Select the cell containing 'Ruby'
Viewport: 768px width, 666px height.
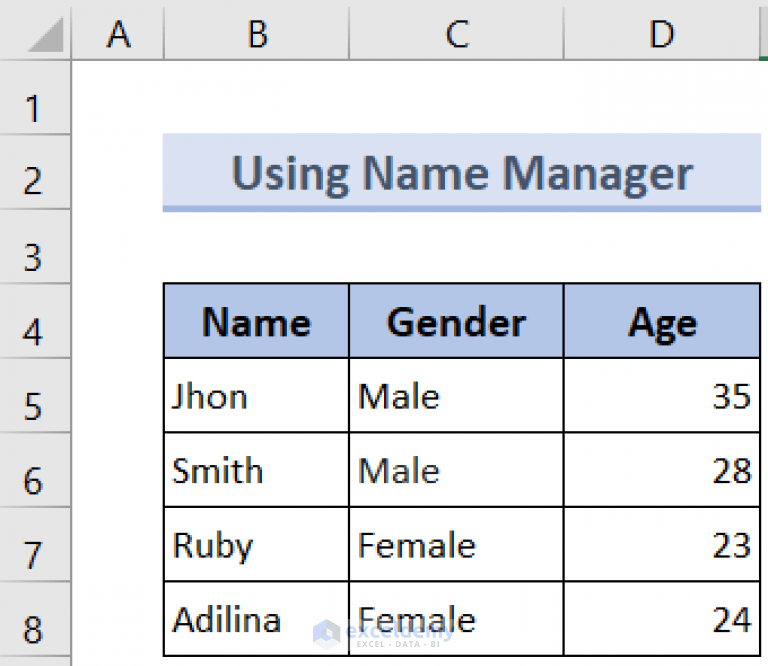[x=257, y=545]
